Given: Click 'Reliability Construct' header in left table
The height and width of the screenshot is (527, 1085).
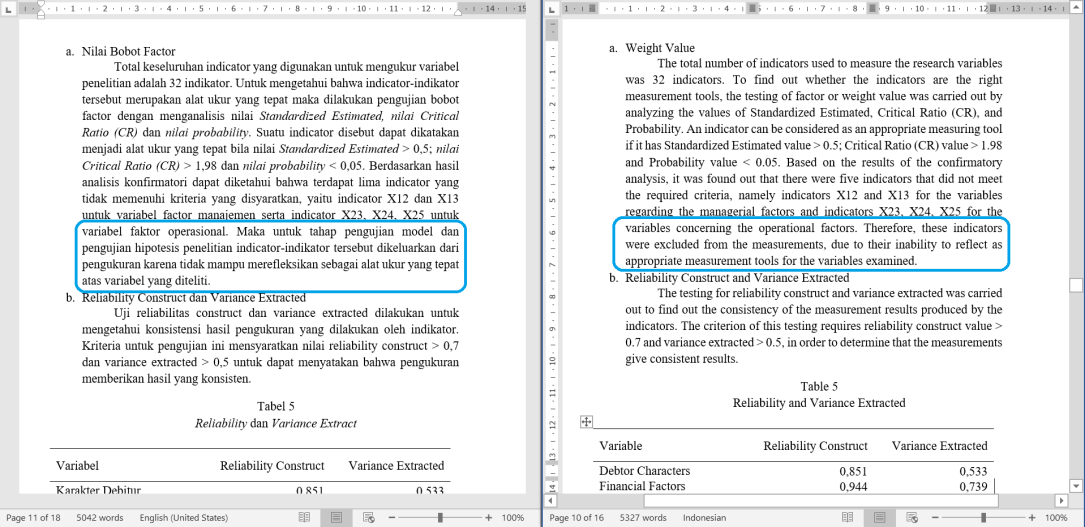Looking at the screenshot, I should tap(272, 465).
